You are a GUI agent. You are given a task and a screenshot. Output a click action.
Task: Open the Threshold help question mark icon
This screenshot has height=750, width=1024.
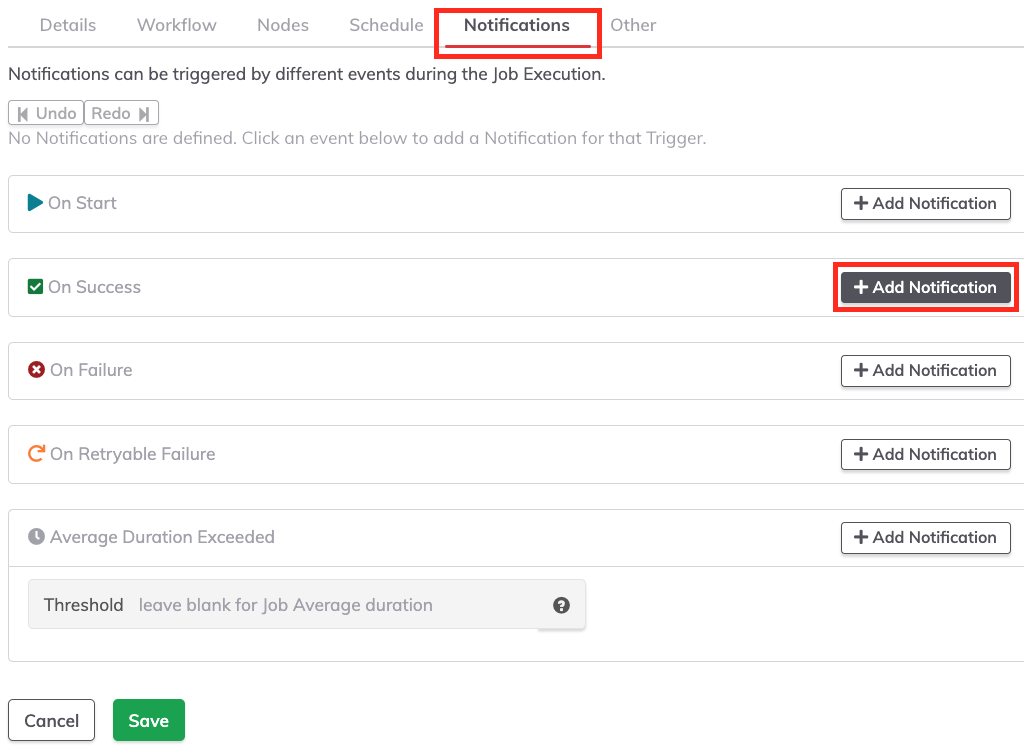tap(561, 605)
